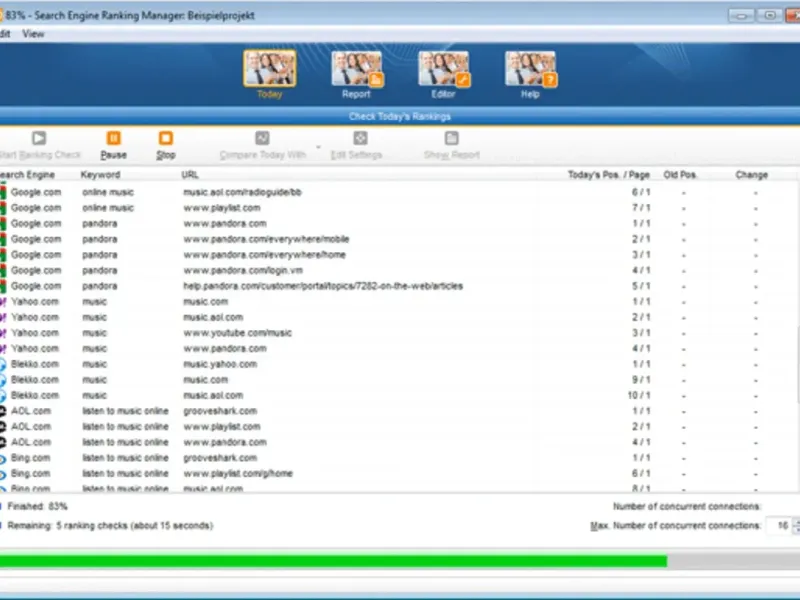Viewport: 800px width, 600px height.
Task: Select the www.pandora.com/everywhere/home row
Action: click(x=398, y=255)
